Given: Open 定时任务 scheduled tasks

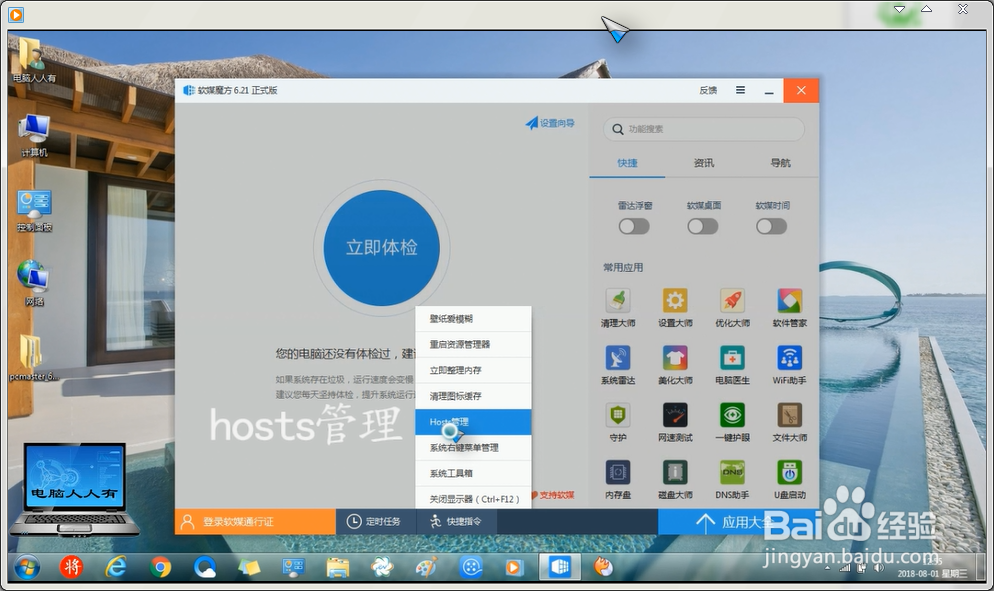Looking at the screenshot, I should click(x=375, y=522).
